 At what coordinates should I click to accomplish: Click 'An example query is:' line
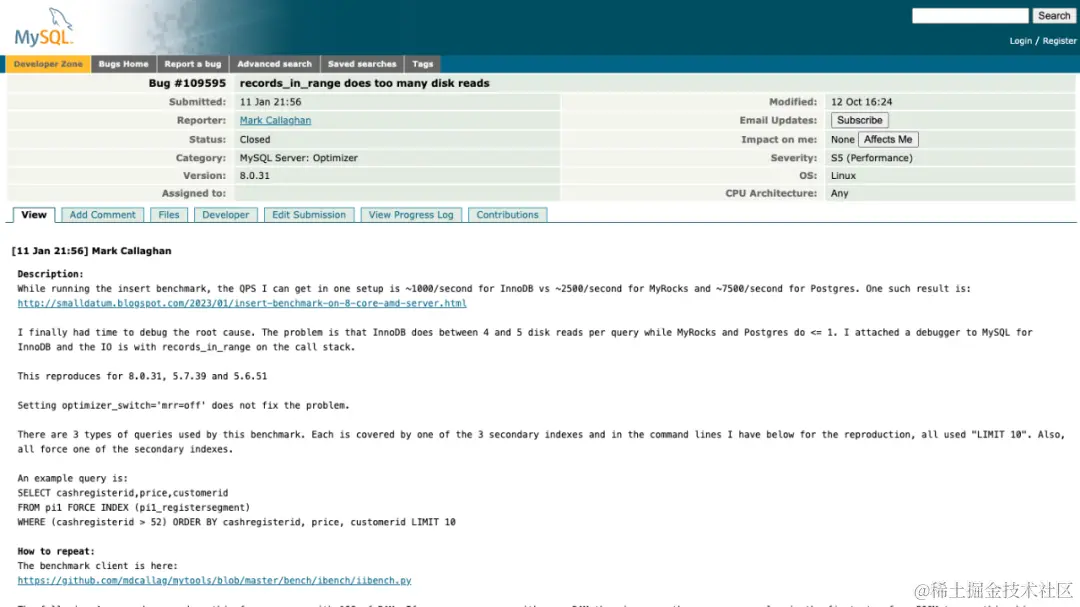pyautogui.click(x=72, y=479)
